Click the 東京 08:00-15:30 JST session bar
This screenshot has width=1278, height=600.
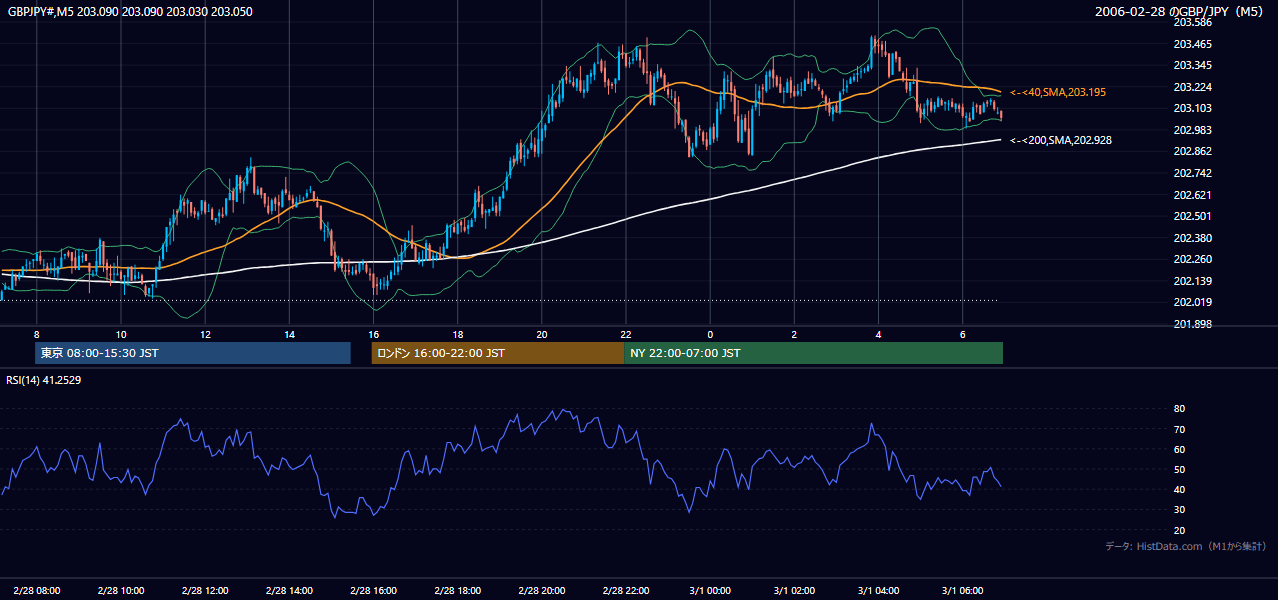point(193,353)
